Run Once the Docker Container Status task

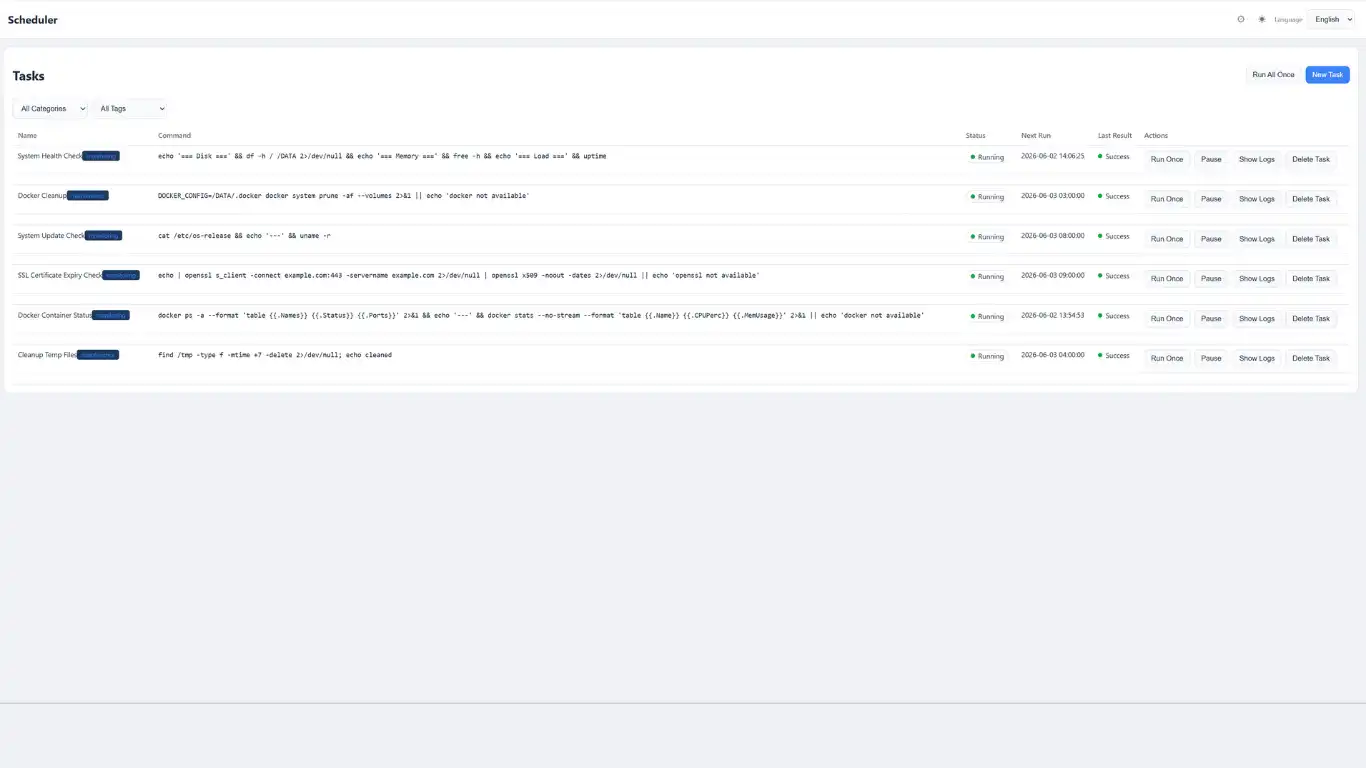point(1167,319)
